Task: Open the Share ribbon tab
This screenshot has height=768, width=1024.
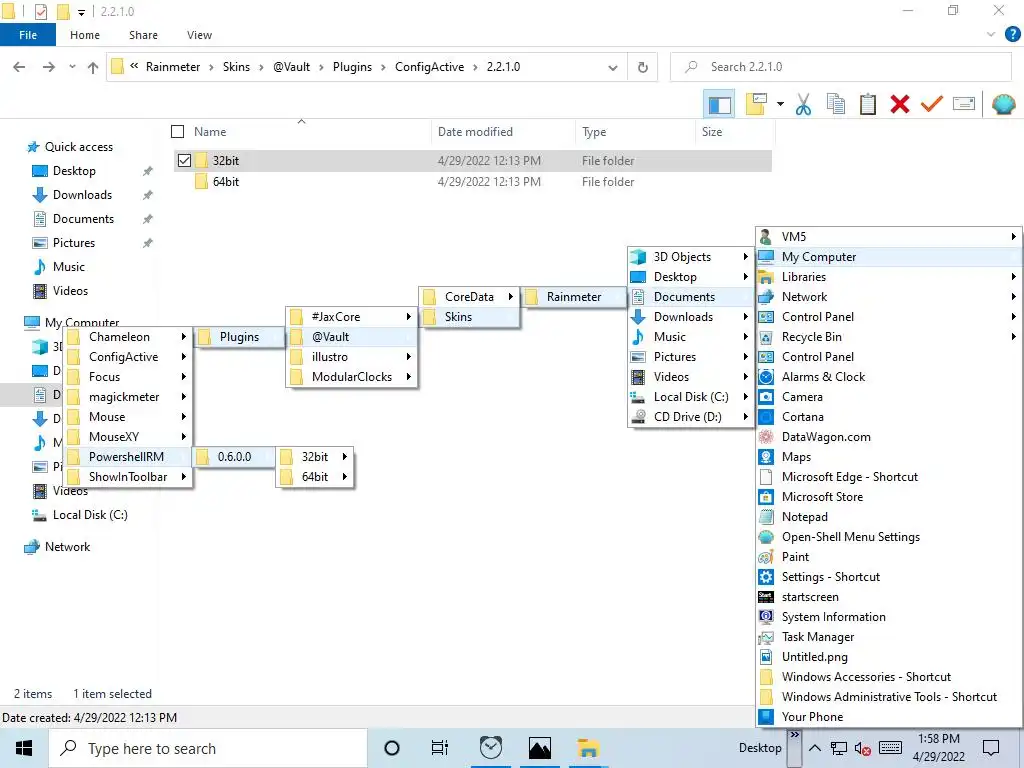Action: click(x=143, y=35)
